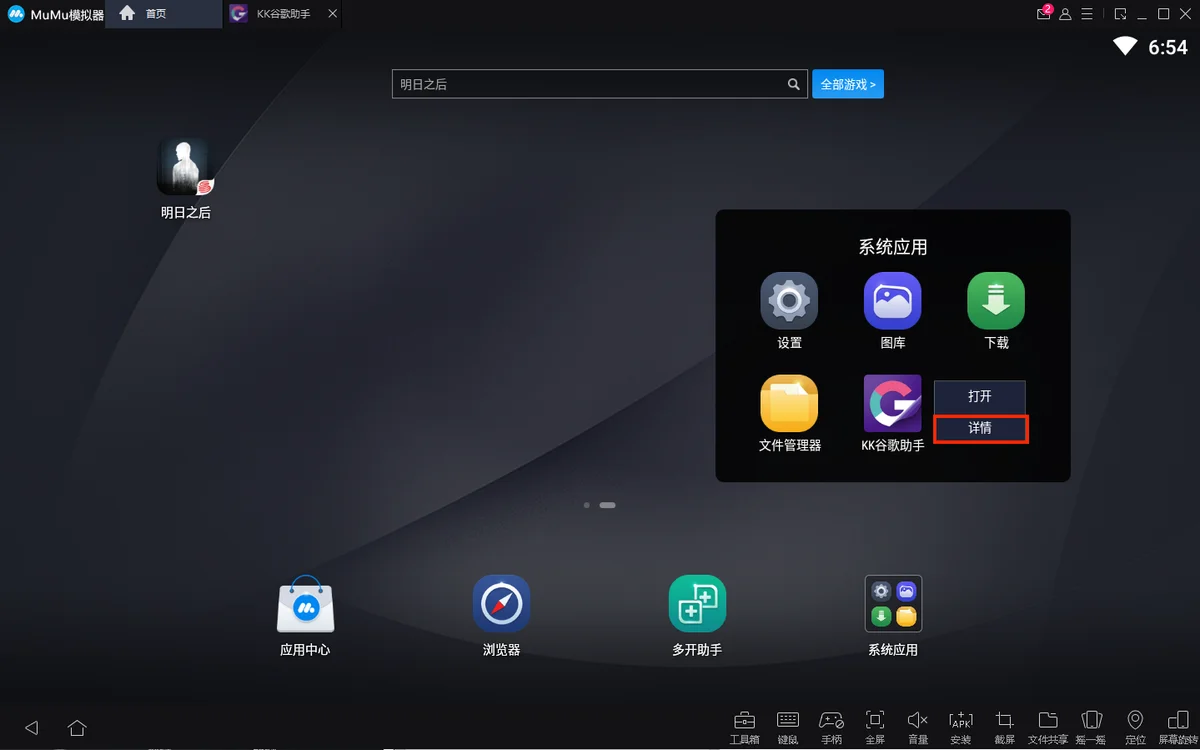This screenshot has height=750, width=1200.
Task: Trigger the 摇一摇 shake function
Action: coord(1092,726)
